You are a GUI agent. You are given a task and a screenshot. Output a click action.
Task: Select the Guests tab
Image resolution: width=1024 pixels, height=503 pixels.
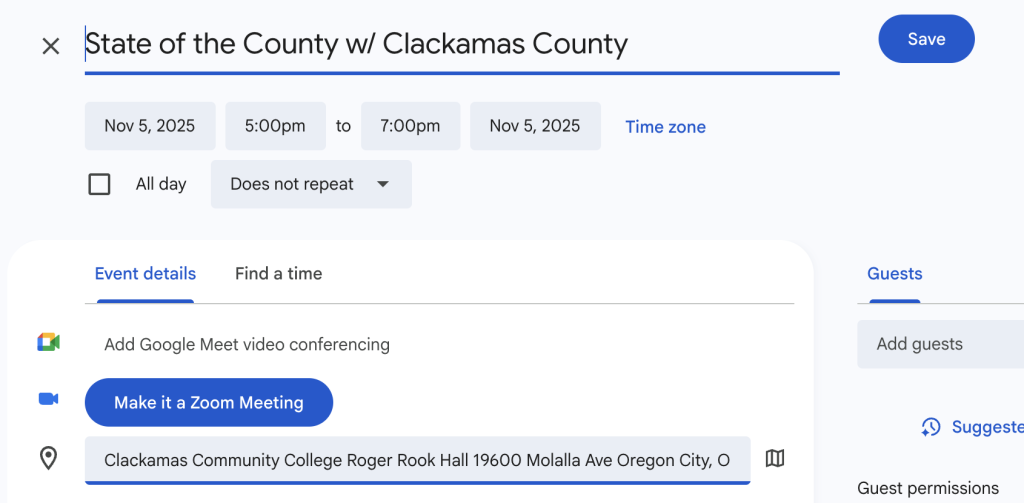tap(894, 273)
